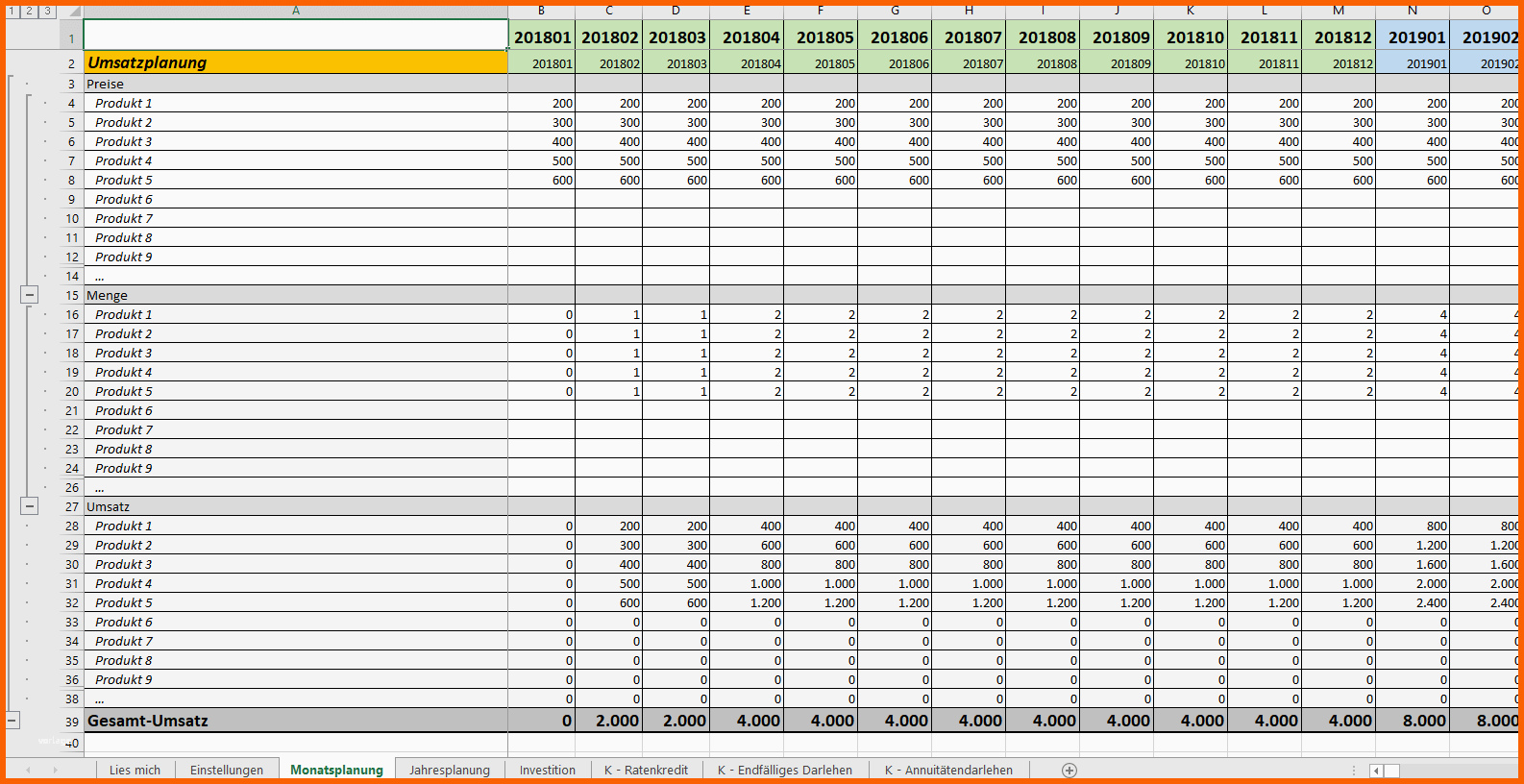
Task: Click the 8.000 total in column N
Action: point(1413,721)
